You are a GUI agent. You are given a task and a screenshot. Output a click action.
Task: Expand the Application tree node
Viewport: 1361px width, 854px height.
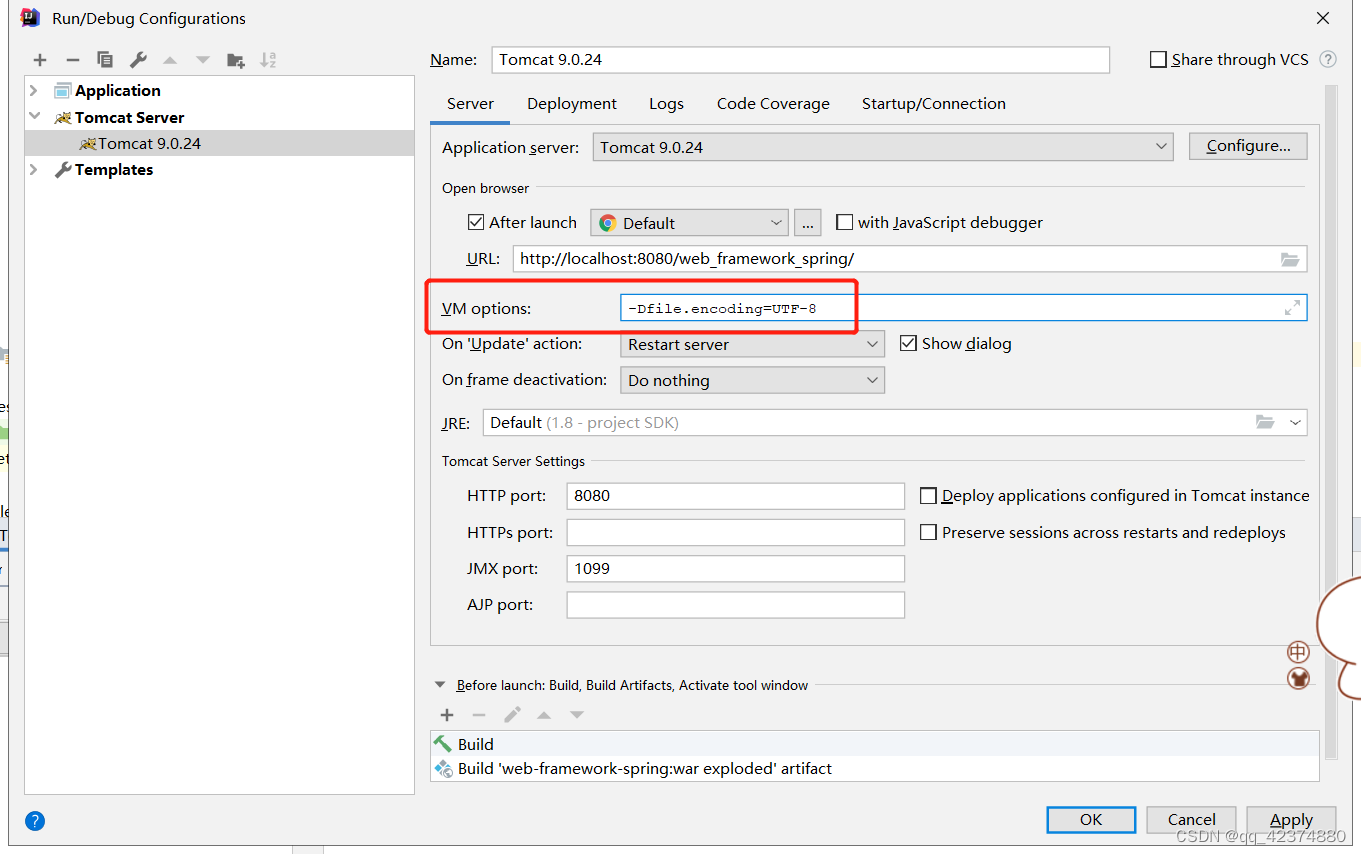(x=34, y=91)
